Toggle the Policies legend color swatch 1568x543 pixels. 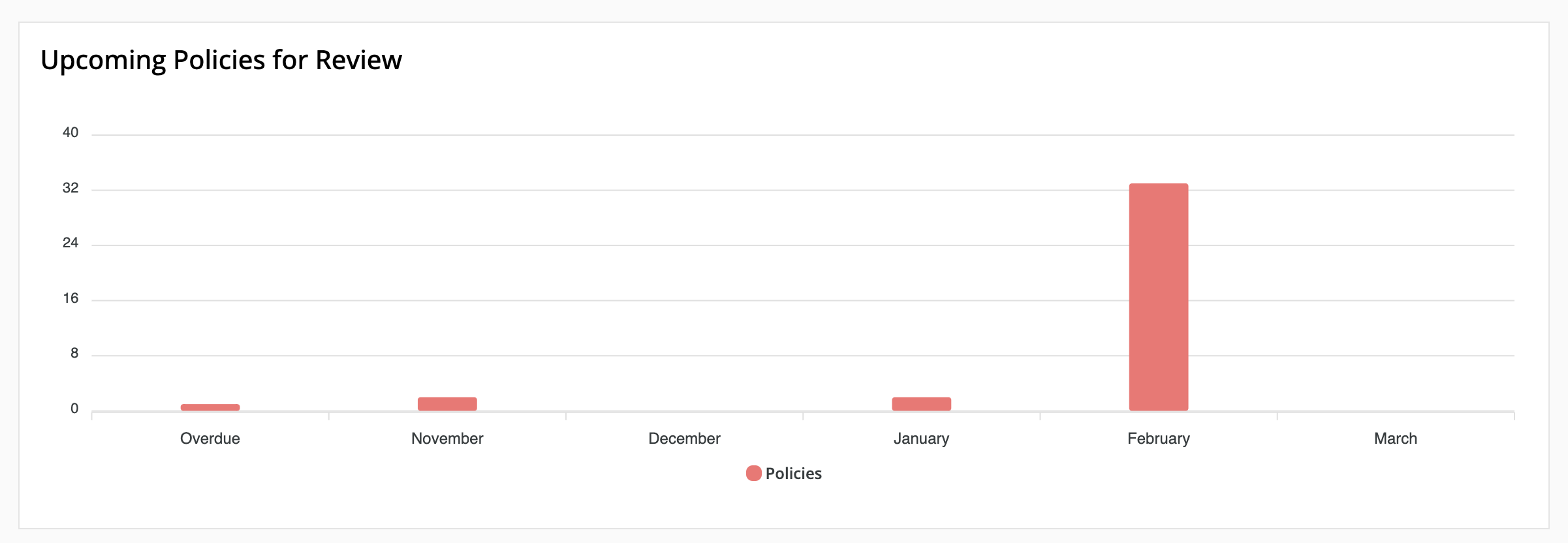click(x=753, y=473)
